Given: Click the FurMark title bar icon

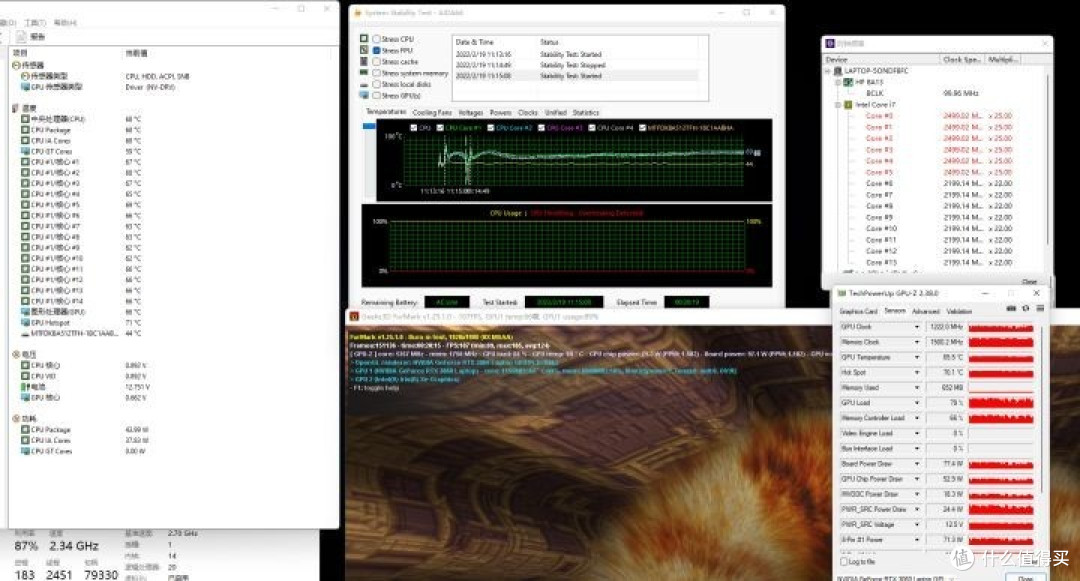Looking at the screenshot, I should [x=354, y=317].
